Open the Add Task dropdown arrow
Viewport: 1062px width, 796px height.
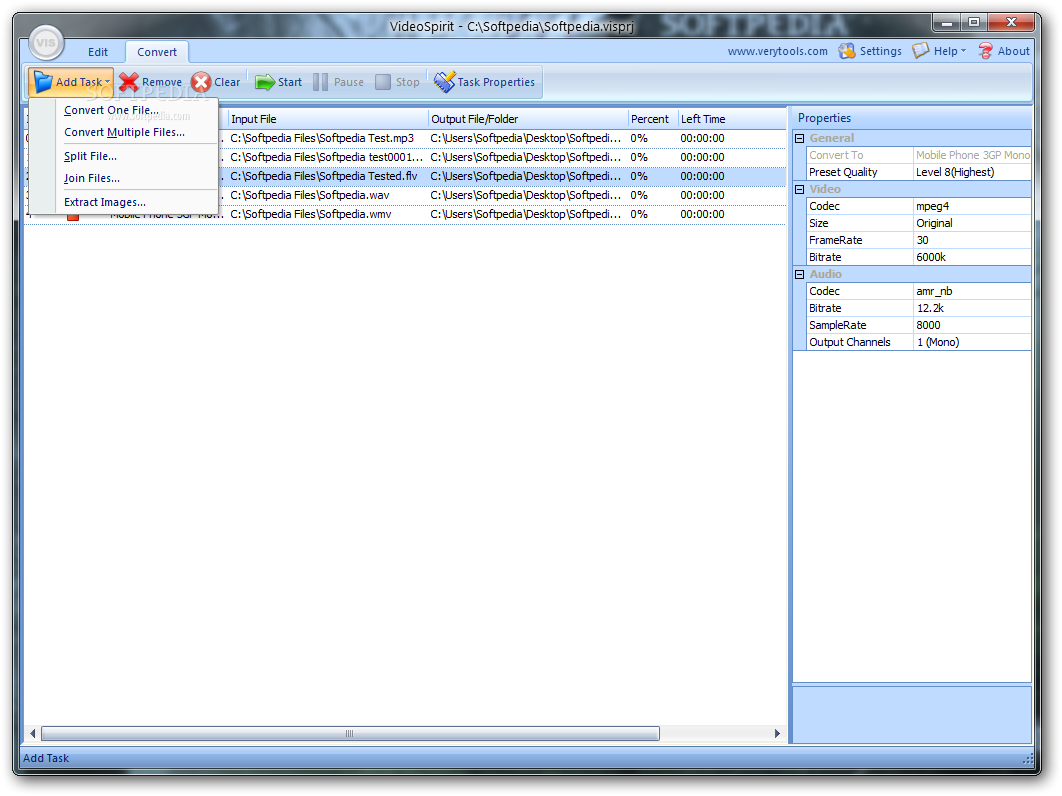[x=107, y=82]
